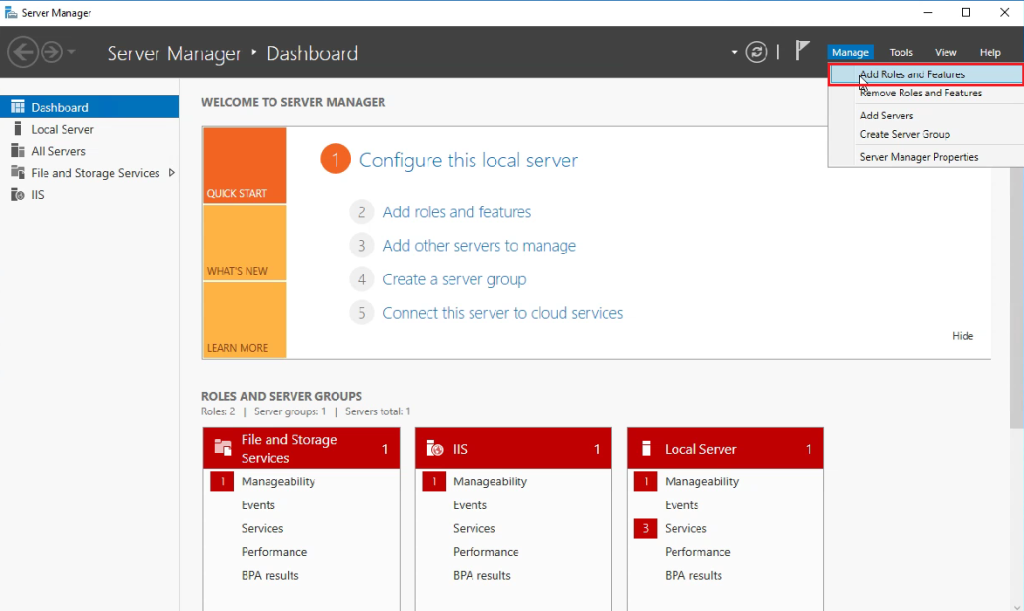Click the IIS icon in sidebar
This screenshot has height=611, width=1024.
(18, 195)
